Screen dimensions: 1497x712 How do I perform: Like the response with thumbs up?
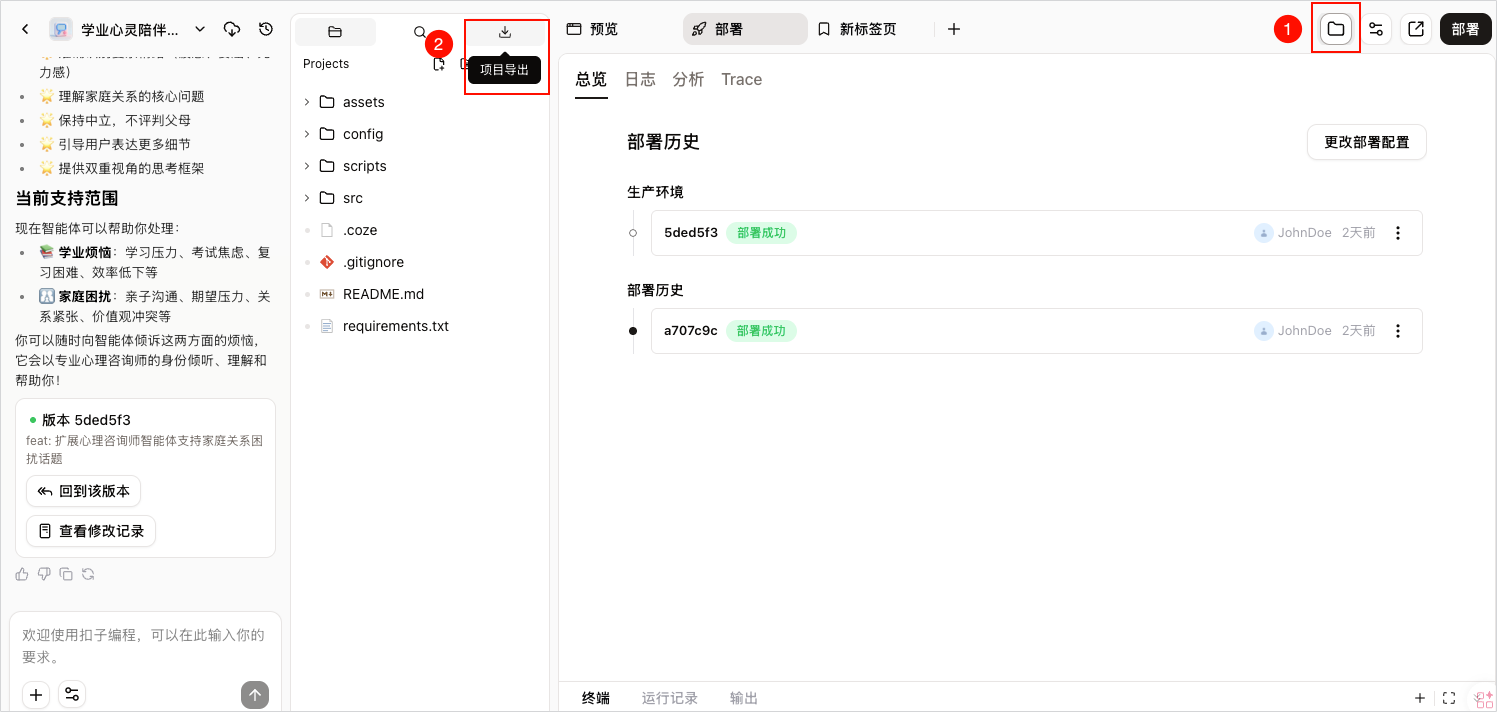point(22,574)
